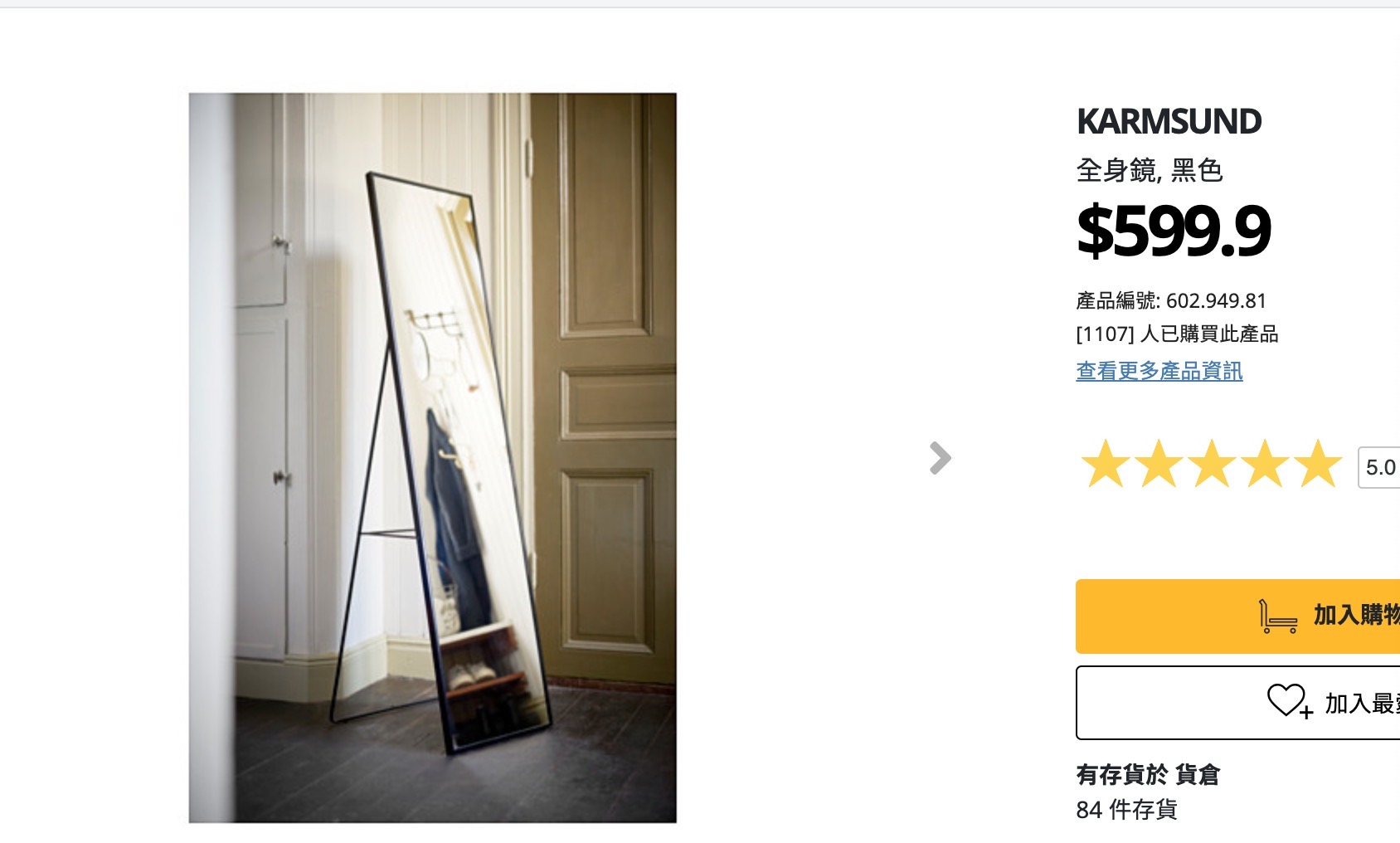Viewport: 1400px width, 843px height.
Task: Click the fifth rating star
Action: coord(1318,465)
